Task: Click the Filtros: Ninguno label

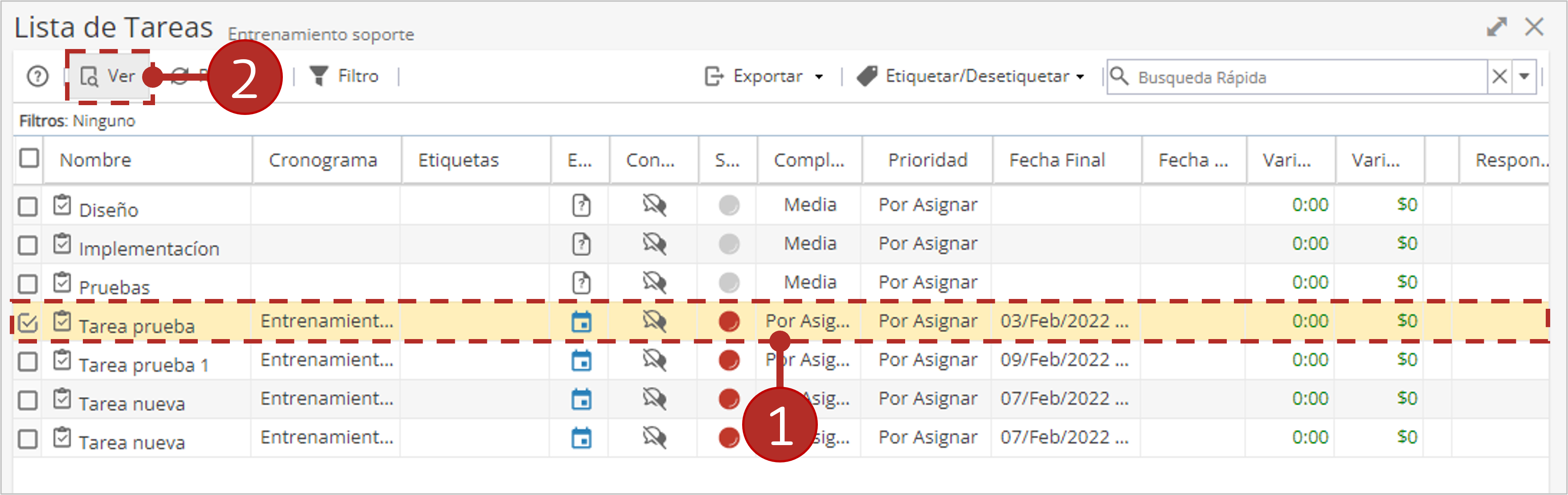Action: [78, 121]
